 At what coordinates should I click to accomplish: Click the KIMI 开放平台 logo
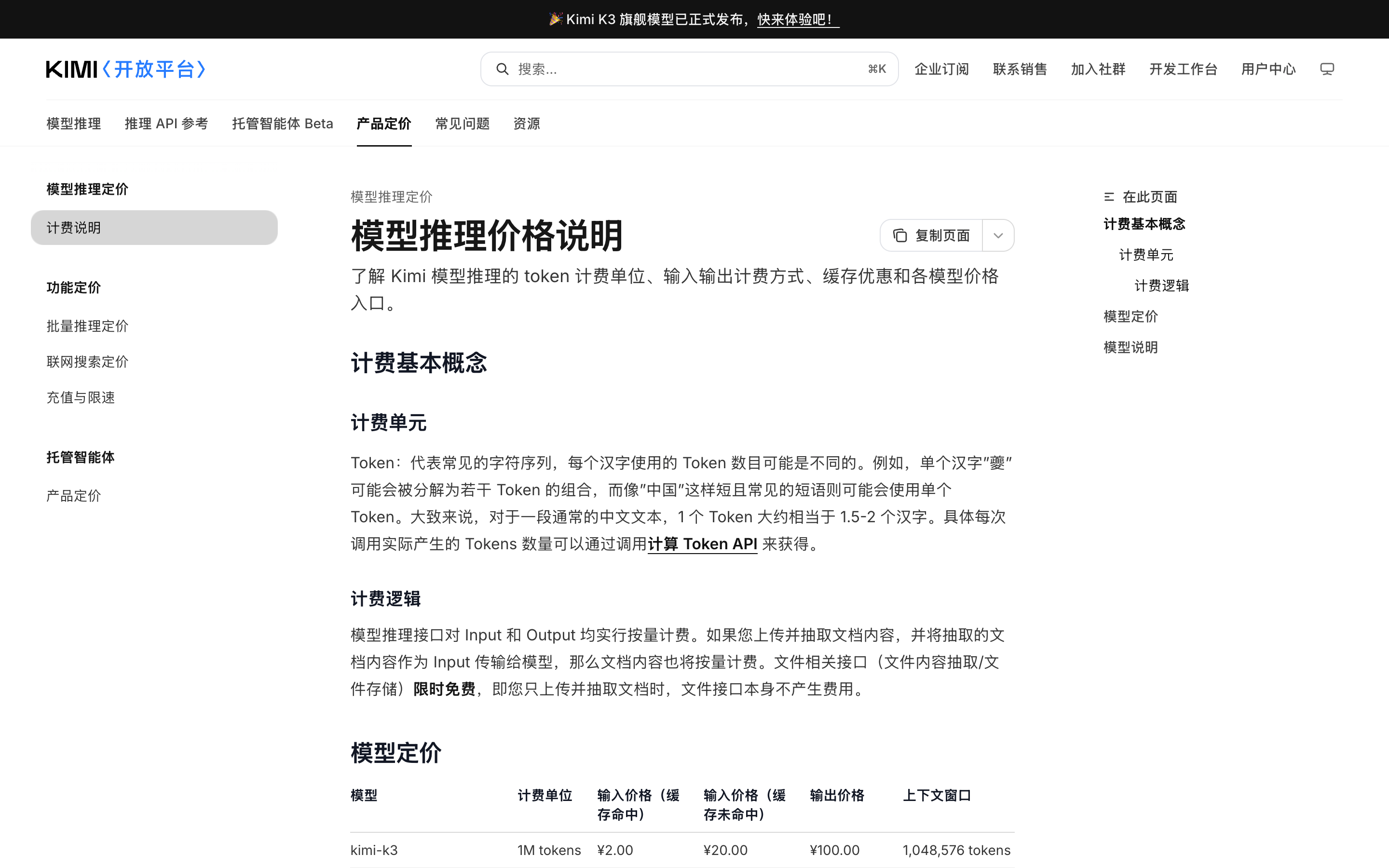126,69
